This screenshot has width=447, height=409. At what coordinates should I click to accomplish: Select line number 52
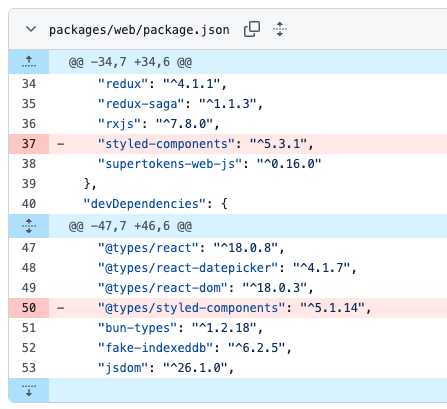pyautogui.click(x=29, y=348)
